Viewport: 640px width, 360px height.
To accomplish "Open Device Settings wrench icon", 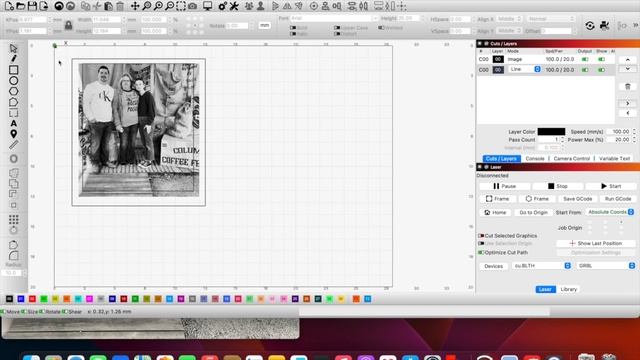I will (x=234, y=6).
